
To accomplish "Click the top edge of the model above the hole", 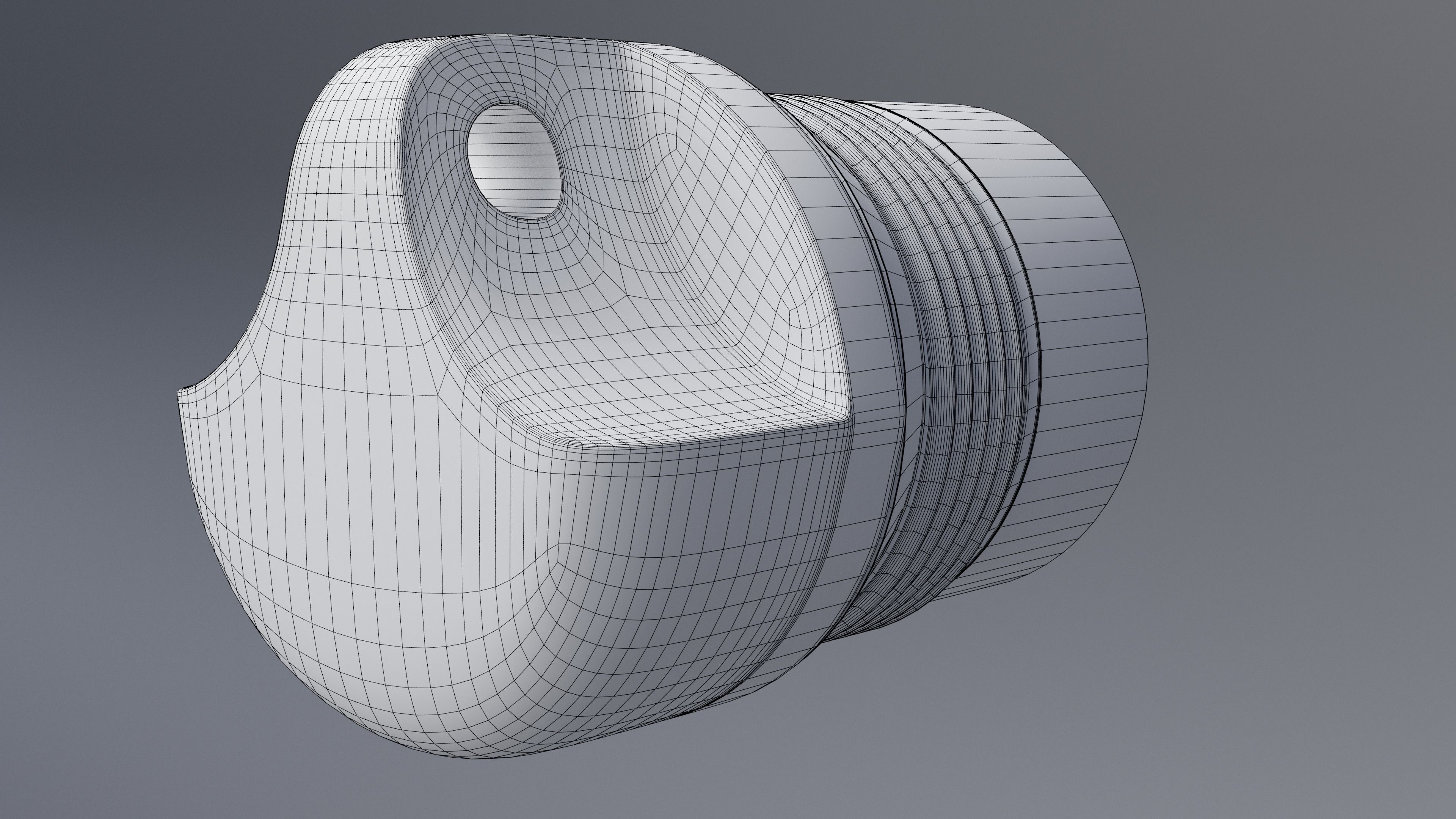I will coord(509,37).
